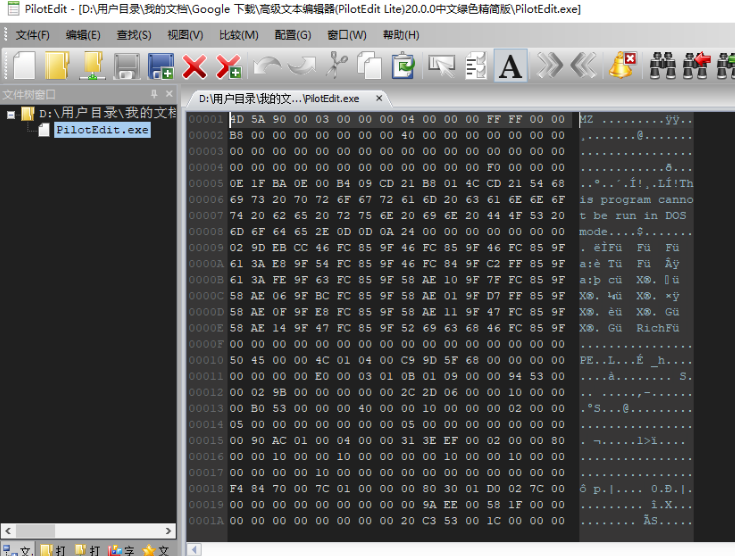Click file tree scrollbar left arrow
This screenshot has width=735, height=556.
[x=8, y=531]
